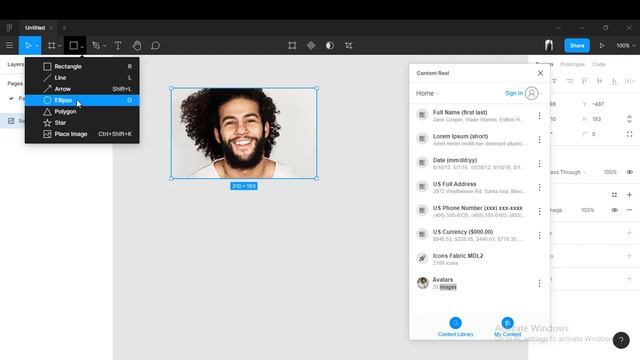Select the Move tool arrow

[28, 45]
